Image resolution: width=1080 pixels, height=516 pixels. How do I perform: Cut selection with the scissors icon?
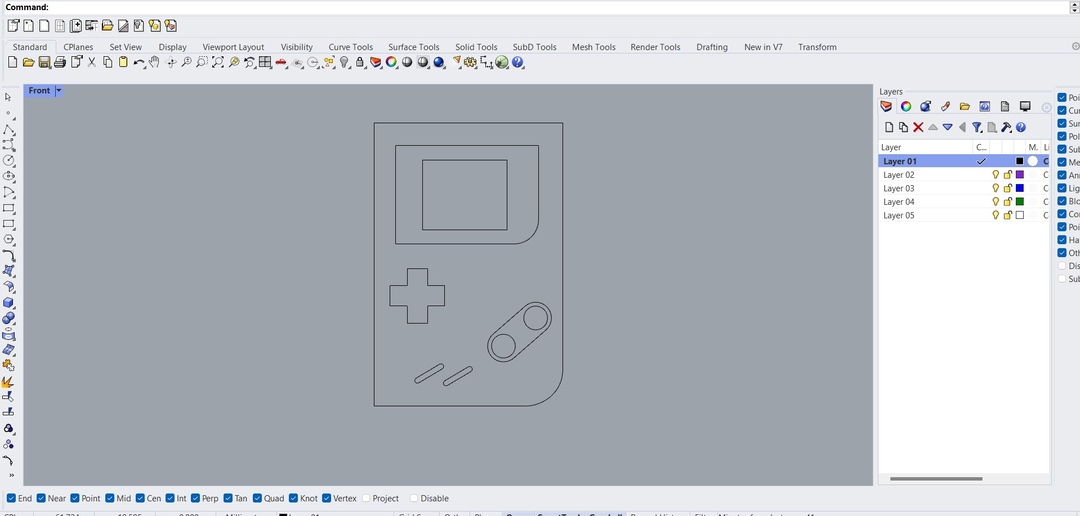tap(92, 63)
